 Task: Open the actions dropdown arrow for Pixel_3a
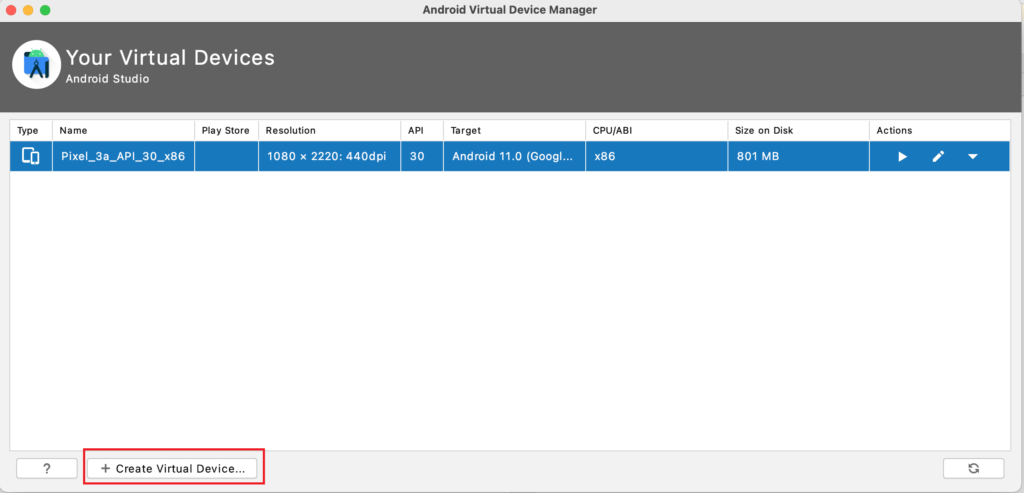[972, 157]
